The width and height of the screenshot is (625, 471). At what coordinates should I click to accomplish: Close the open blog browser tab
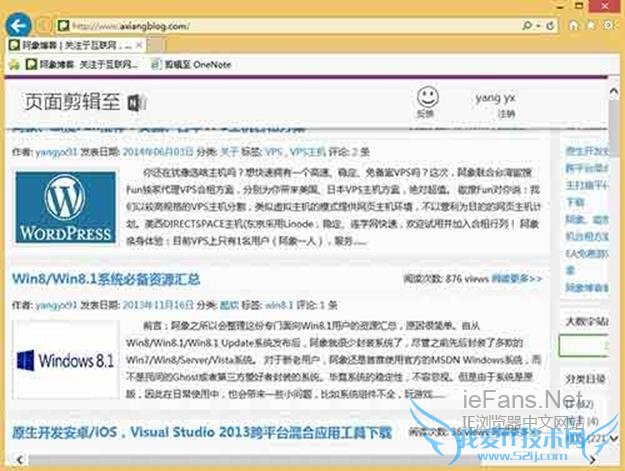click(139, 45)
